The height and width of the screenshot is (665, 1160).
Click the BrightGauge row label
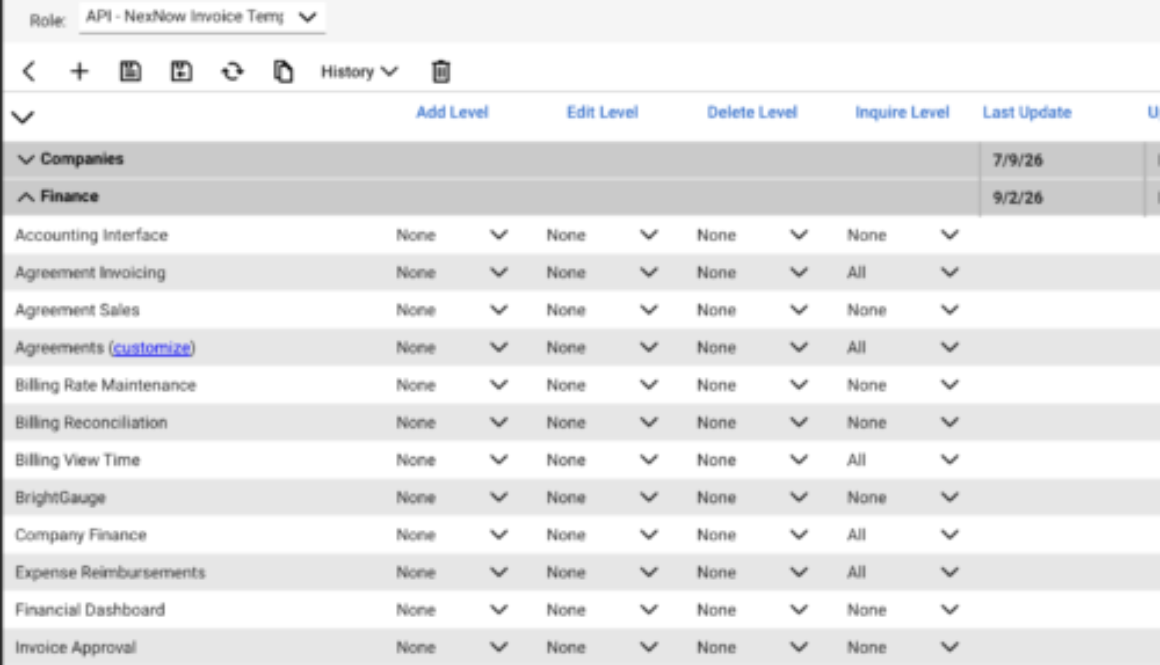pos(60,498)
